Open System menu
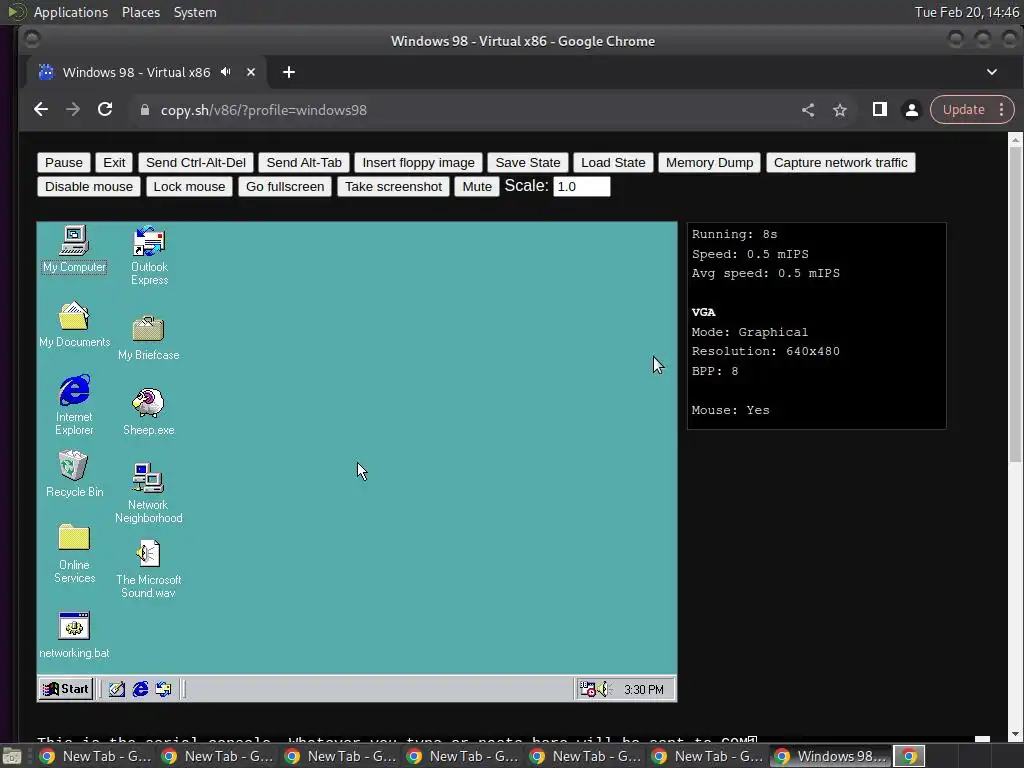Screen dimensions: 1024x768 tap(195, 12)
